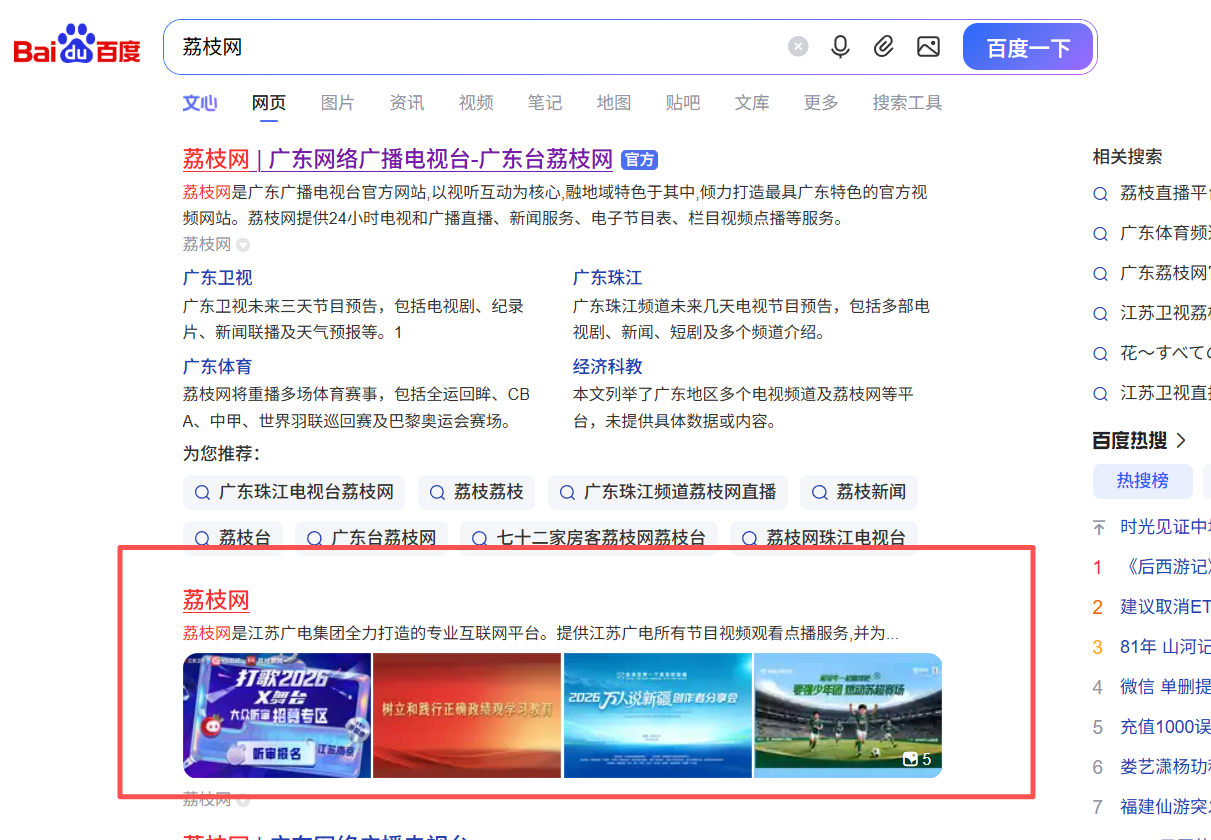Click related search 广东体育频道
1211x840 pixels.
(1152, 234)
